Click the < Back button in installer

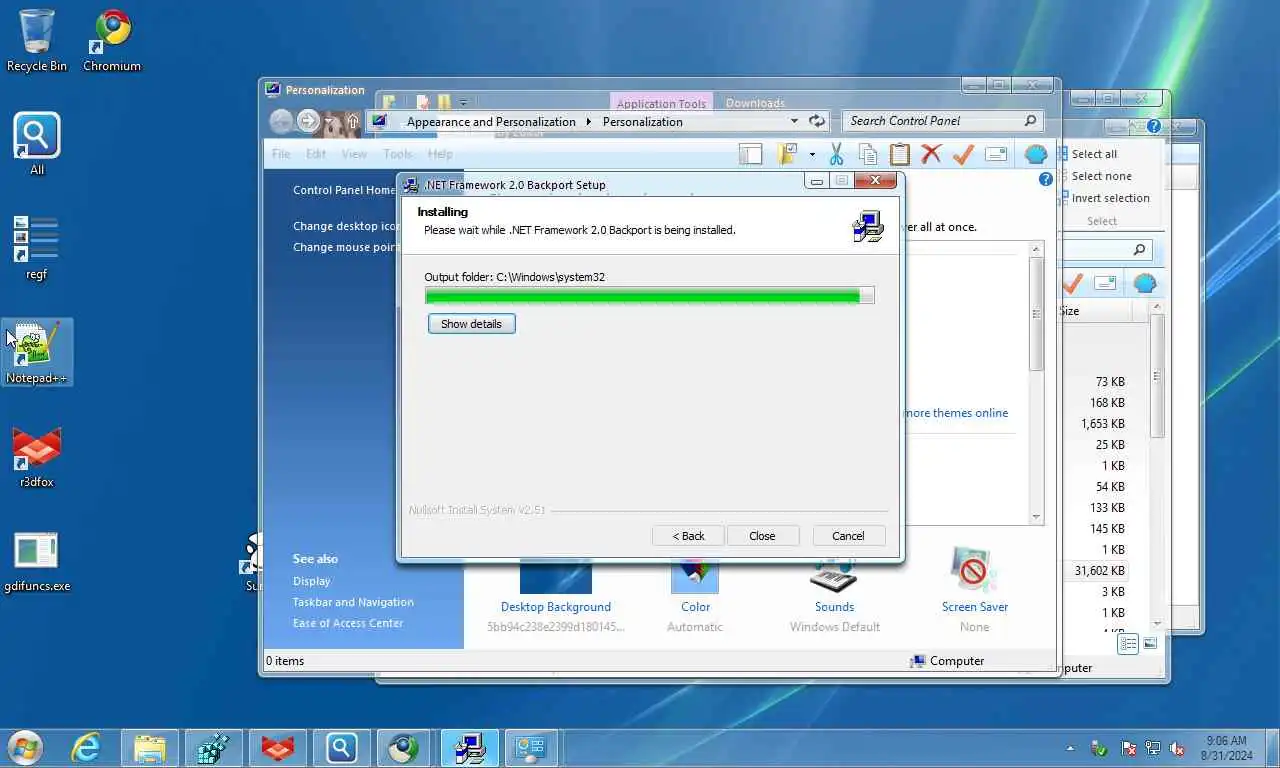coord(688,536)
